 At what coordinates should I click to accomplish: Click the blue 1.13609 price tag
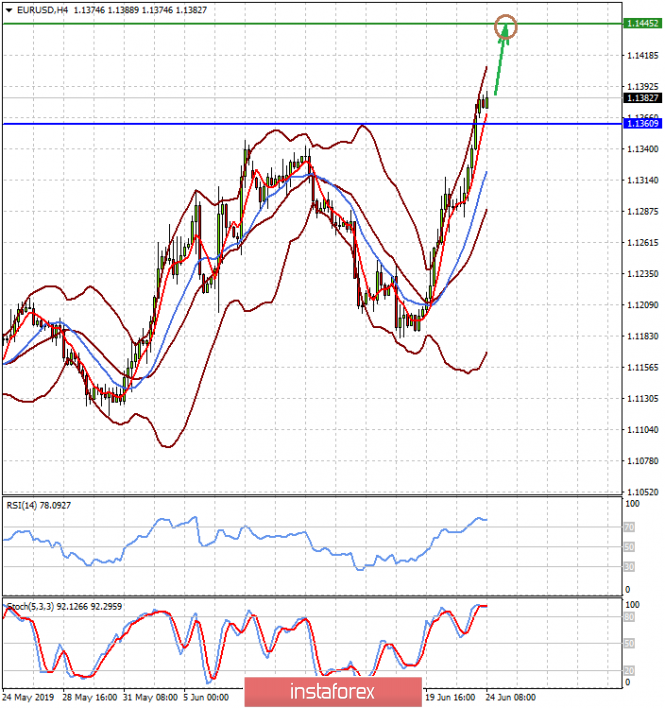click(641, 123)
